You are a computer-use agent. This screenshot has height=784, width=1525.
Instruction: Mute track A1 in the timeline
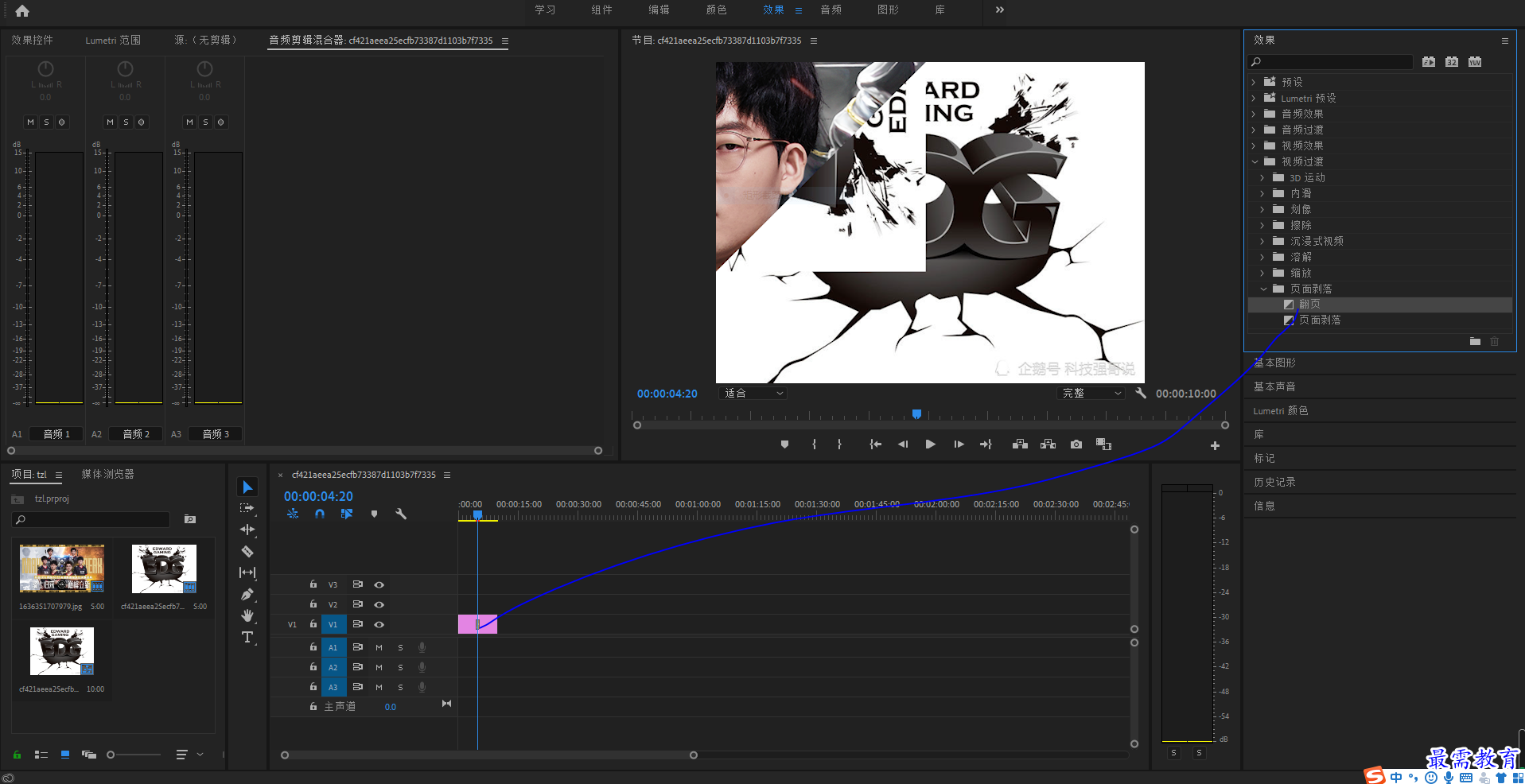click(x=379, y=647)
